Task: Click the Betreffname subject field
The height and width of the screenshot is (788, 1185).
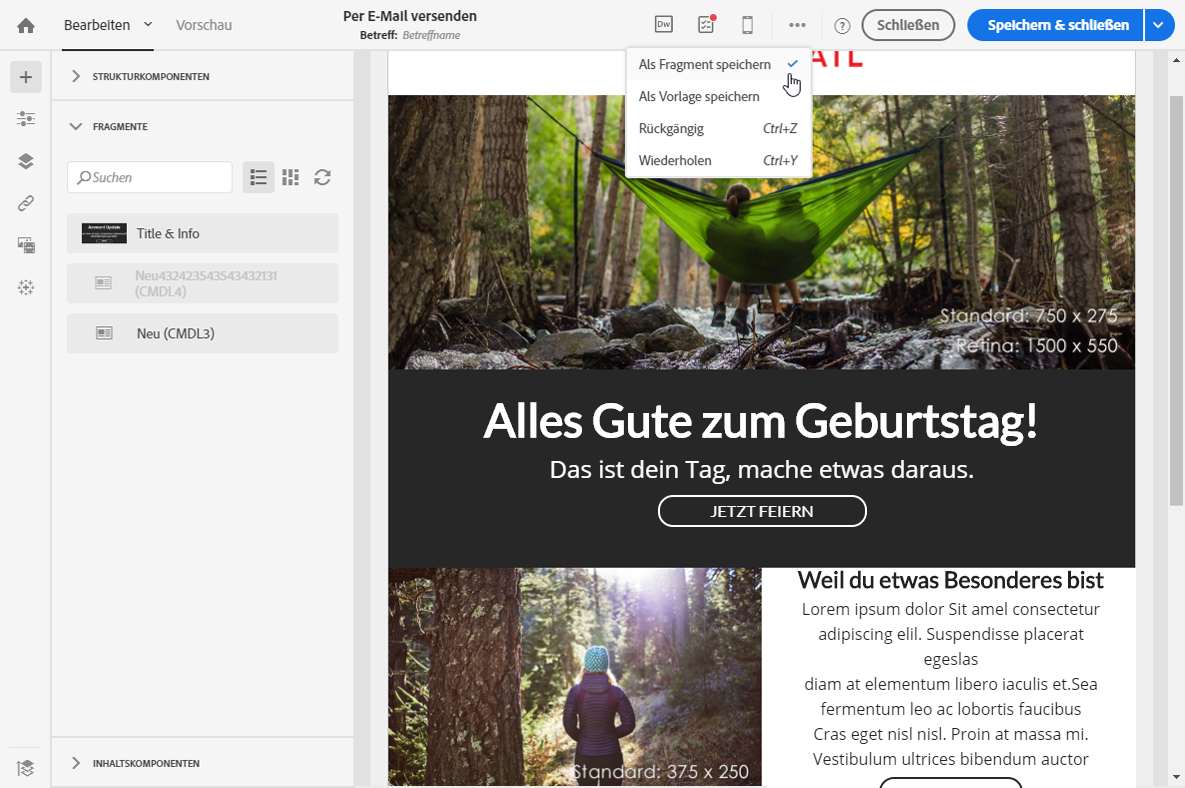Action: [432, 36]
